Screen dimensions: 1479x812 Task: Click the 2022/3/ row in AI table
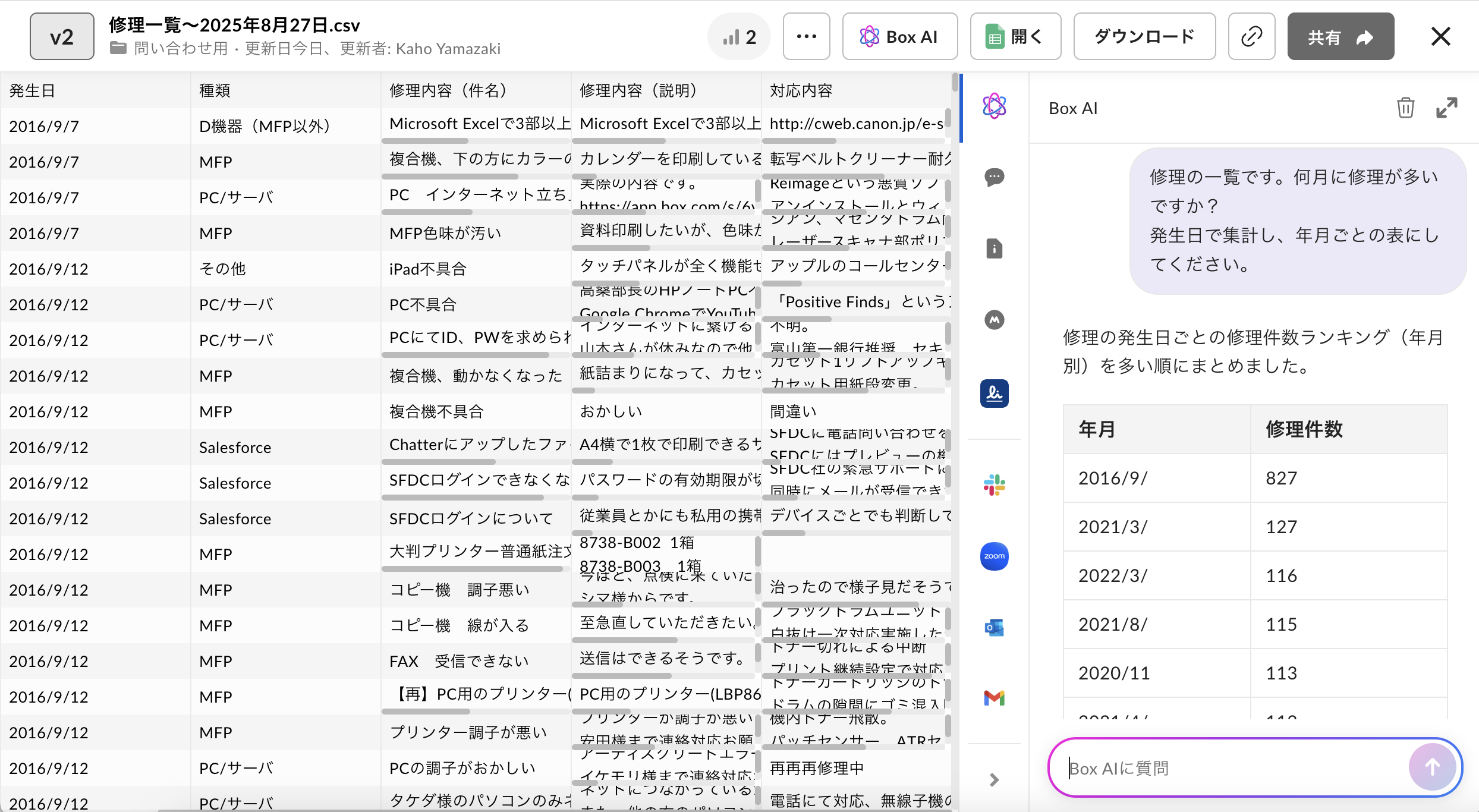point(1255,575)
